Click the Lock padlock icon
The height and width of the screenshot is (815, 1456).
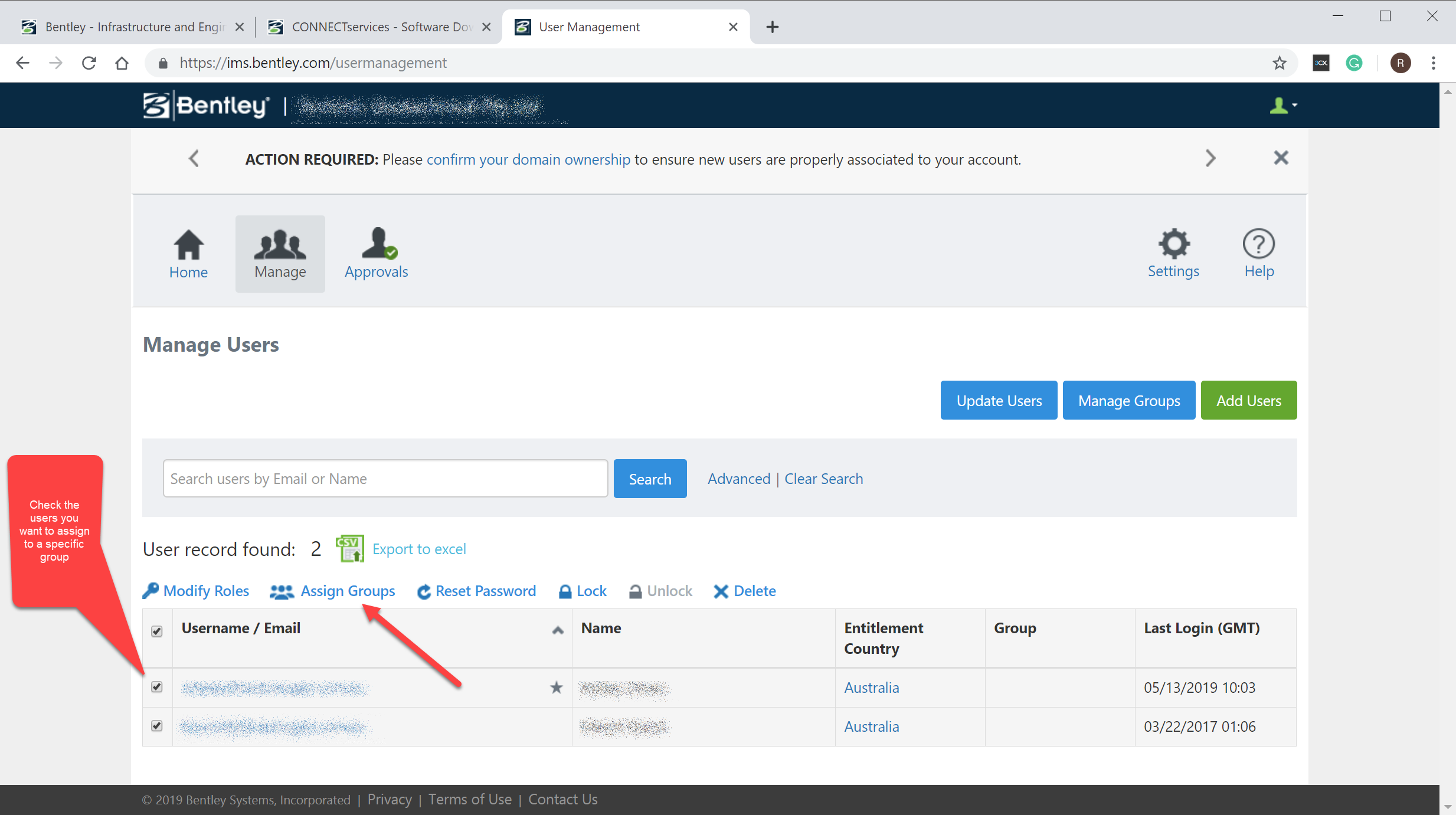pos(564,591)
